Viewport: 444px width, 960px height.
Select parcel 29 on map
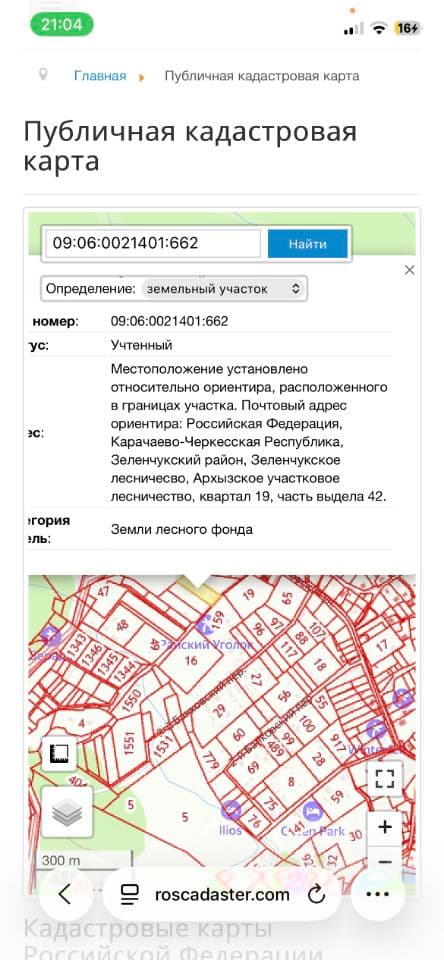219,711
